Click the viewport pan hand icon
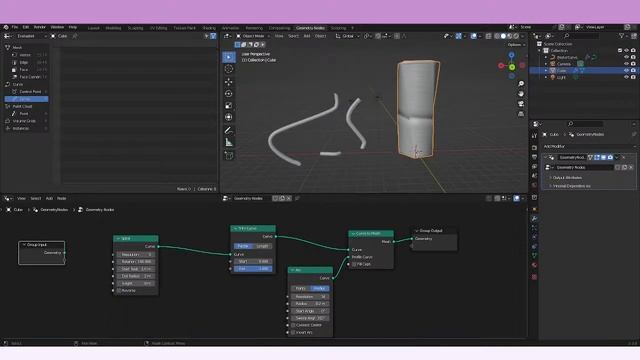 [521, 94]
